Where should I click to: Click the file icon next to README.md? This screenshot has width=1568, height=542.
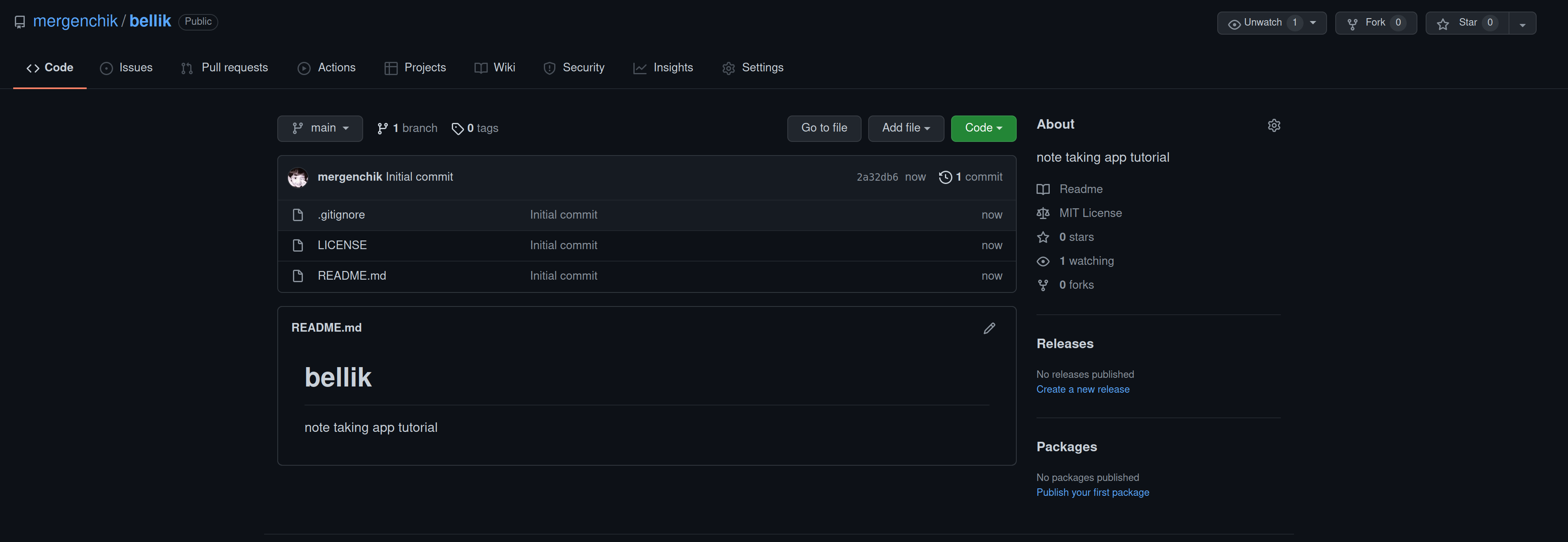click(298, 276)
